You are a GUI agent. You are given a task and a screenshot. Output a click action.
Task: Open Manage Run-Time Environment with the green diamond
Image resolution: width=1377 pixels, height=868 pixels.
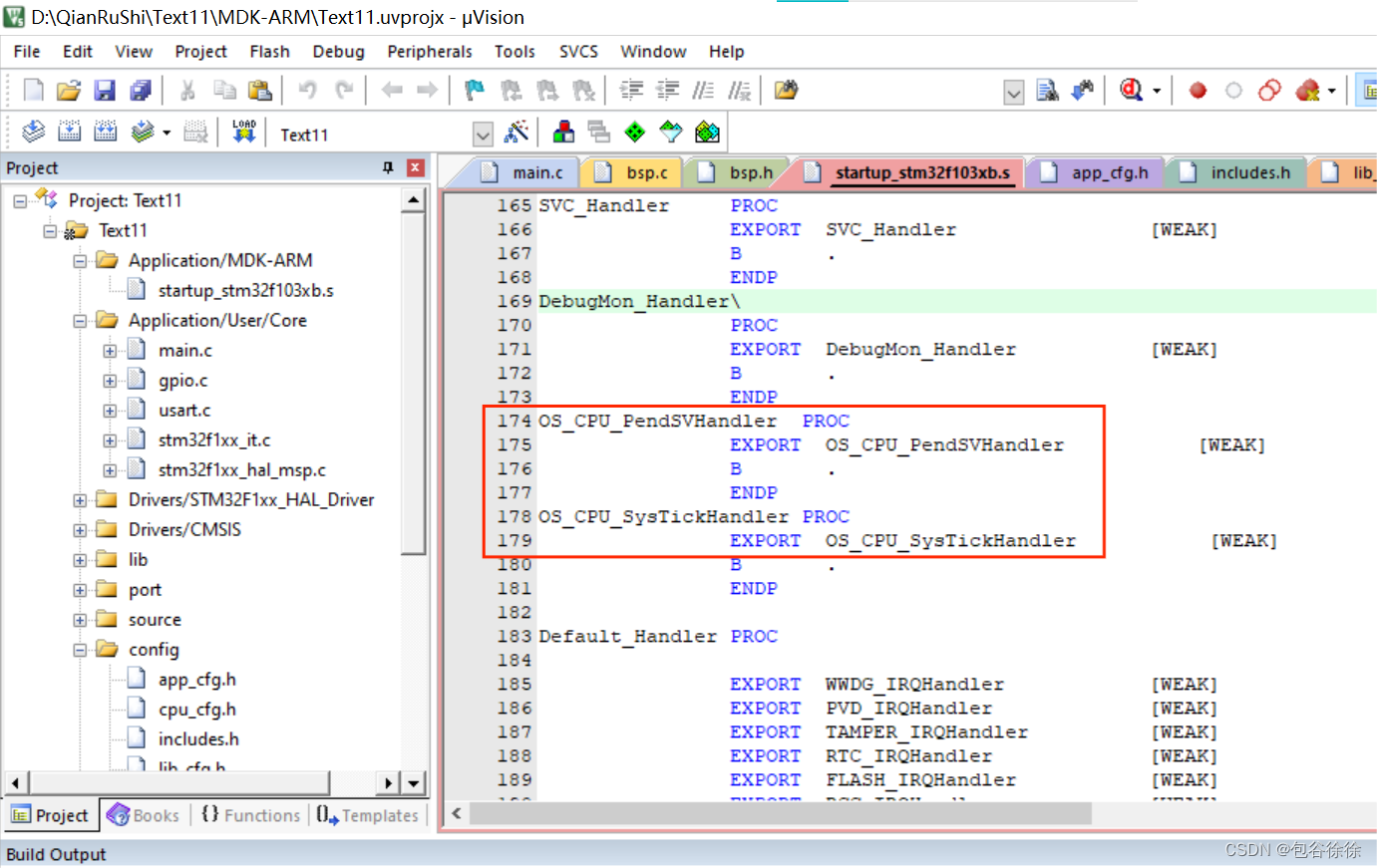click(x=634, y=132)
